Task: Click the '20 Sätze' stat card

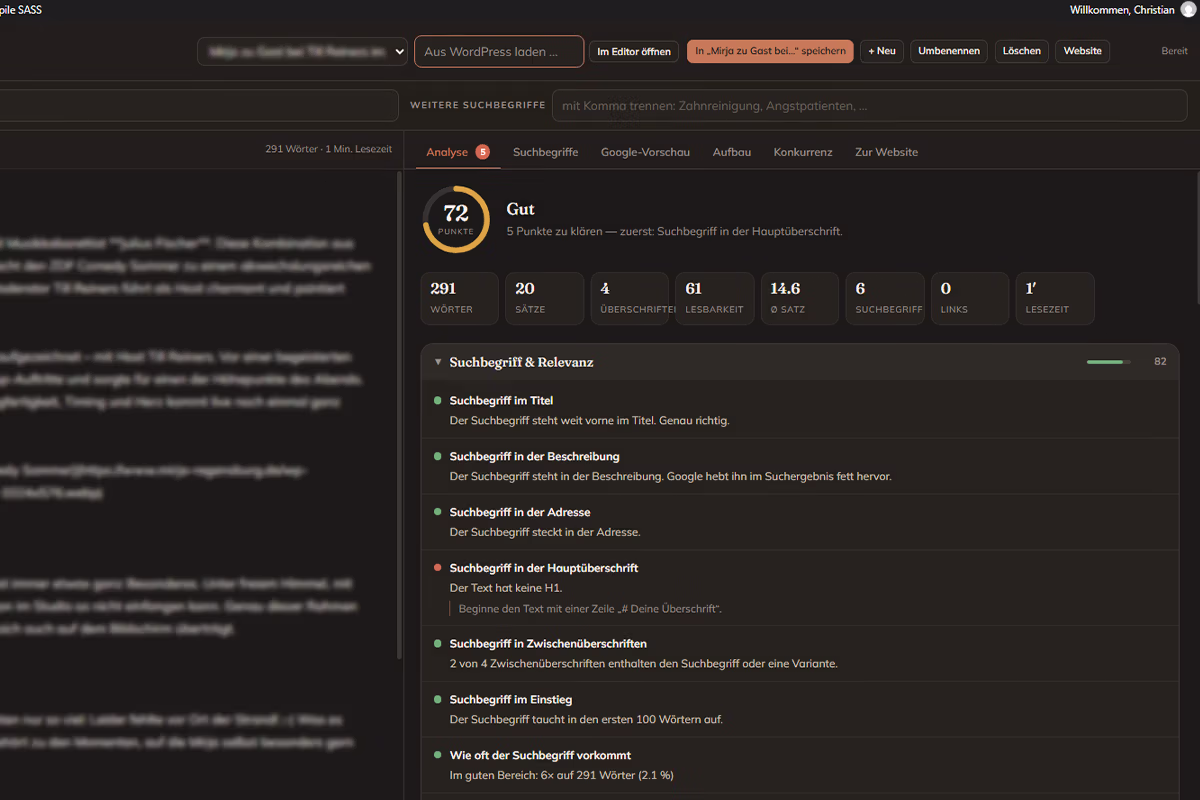Action: click(x=544, y=298)
